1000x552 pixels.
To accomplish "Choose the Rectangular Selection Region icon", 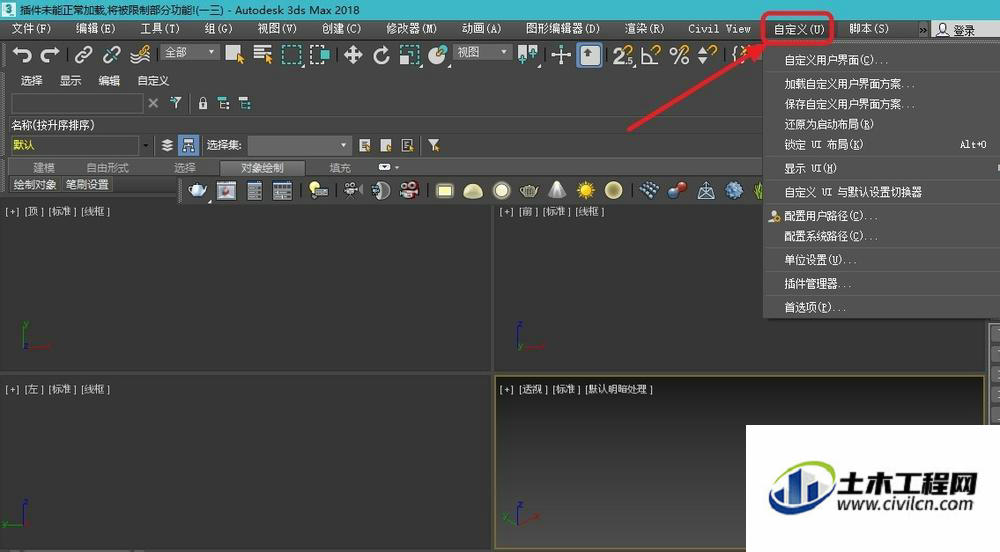I will click(291, 55).
